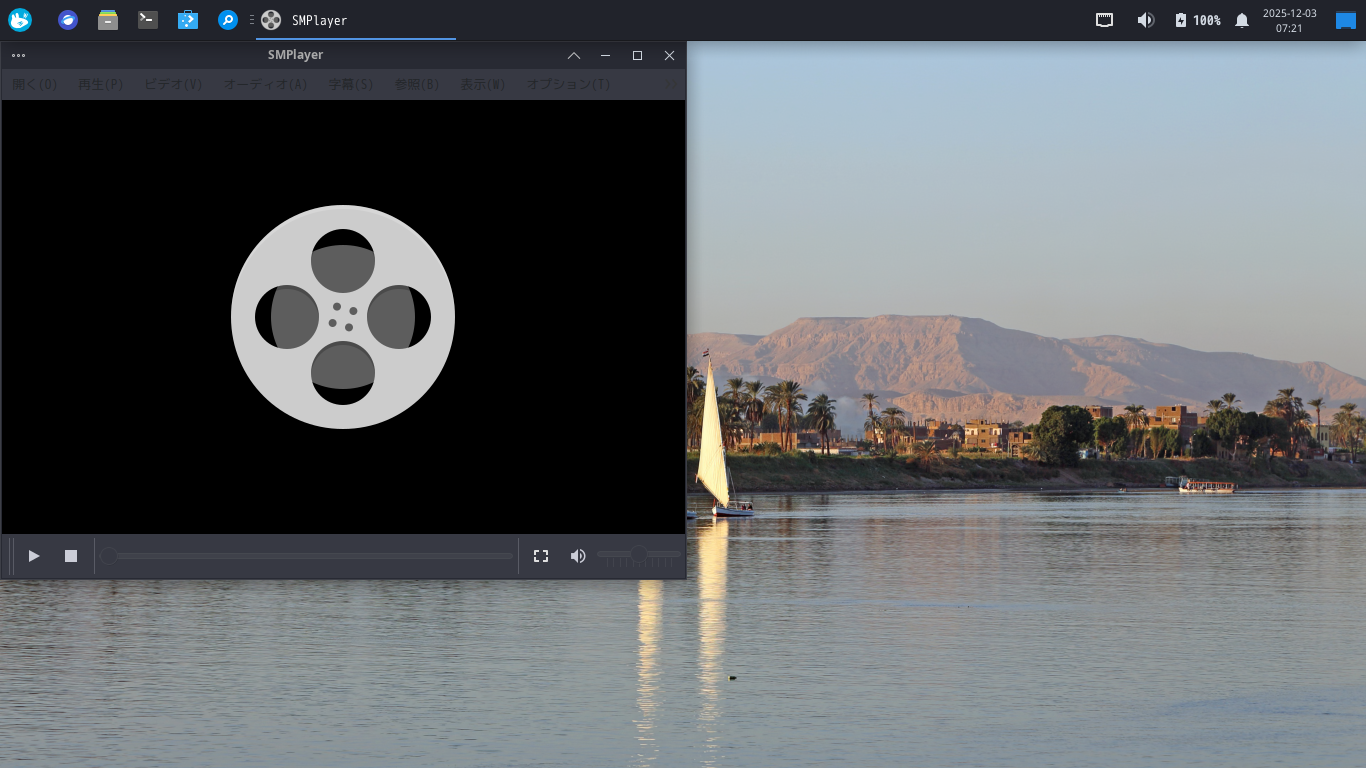This screenshot has height=768, width=1366.
Task: Open the blue search magnifier launcher
Action: (228, 20)
